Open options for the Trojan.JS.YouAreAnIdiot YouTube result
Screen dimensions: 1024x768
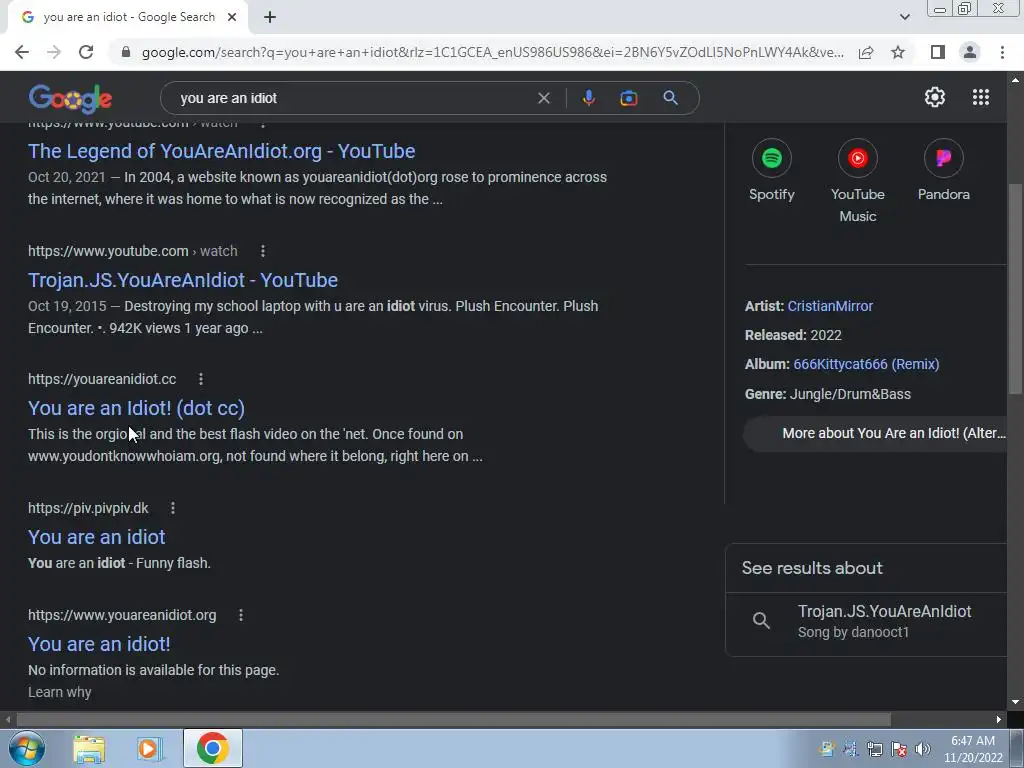point(263,251)
